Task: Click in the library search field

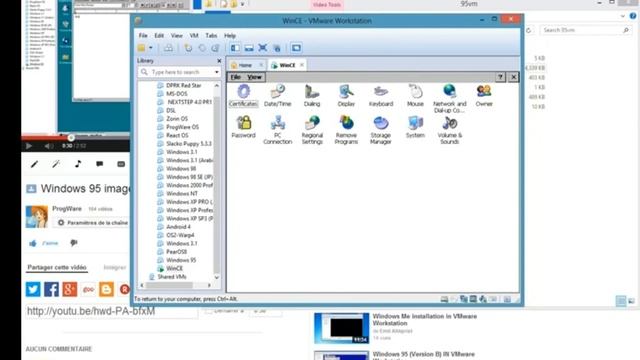Action: pyautogui.click(x=180, y=72)
